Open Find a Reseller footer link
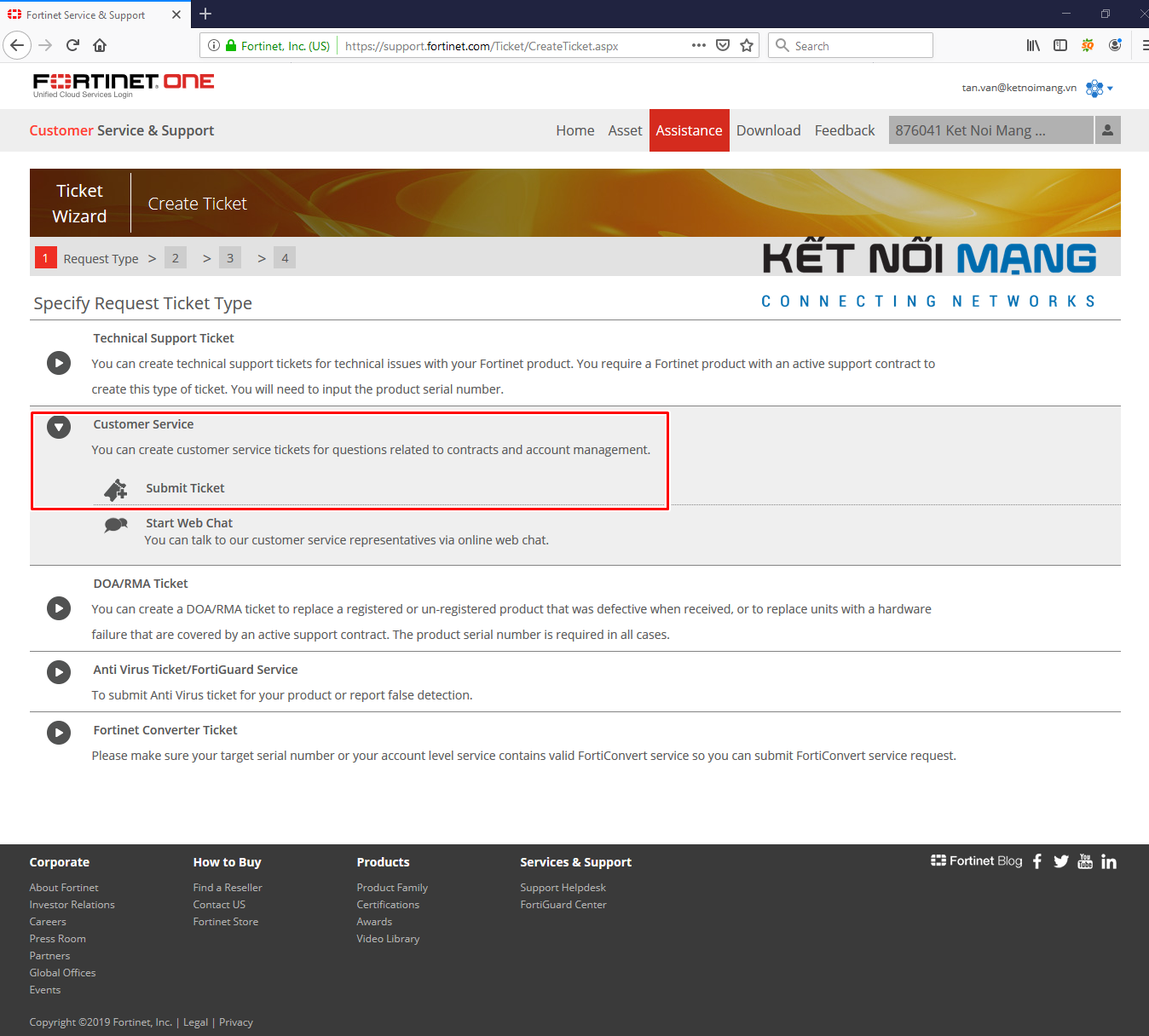This screenshot has height=1036, width=1149. pyautogui.click(x=228, y=888)
